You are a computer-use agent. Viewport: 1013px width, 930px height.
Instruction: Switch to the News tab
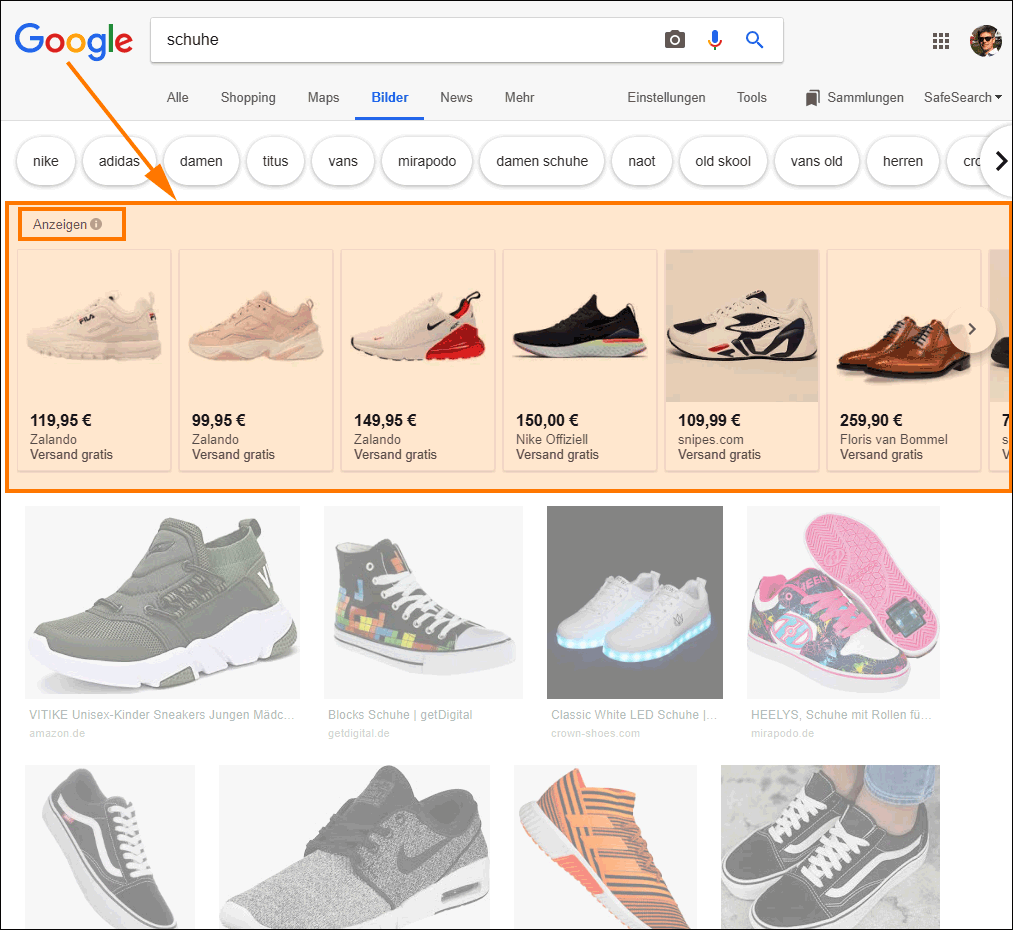point(456,98)
